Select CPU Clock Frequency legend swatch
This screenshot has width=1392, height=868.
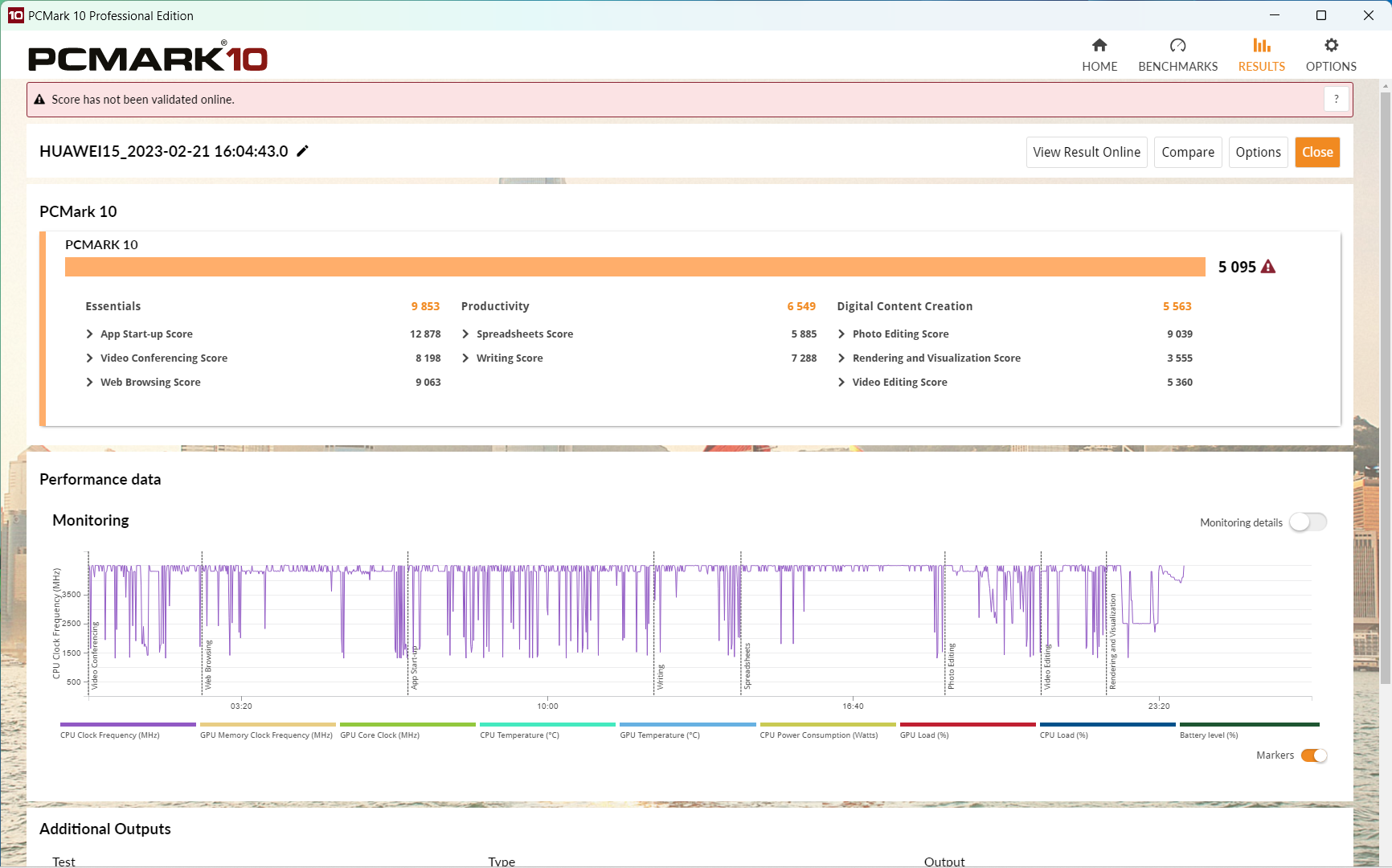coord(128,724)
